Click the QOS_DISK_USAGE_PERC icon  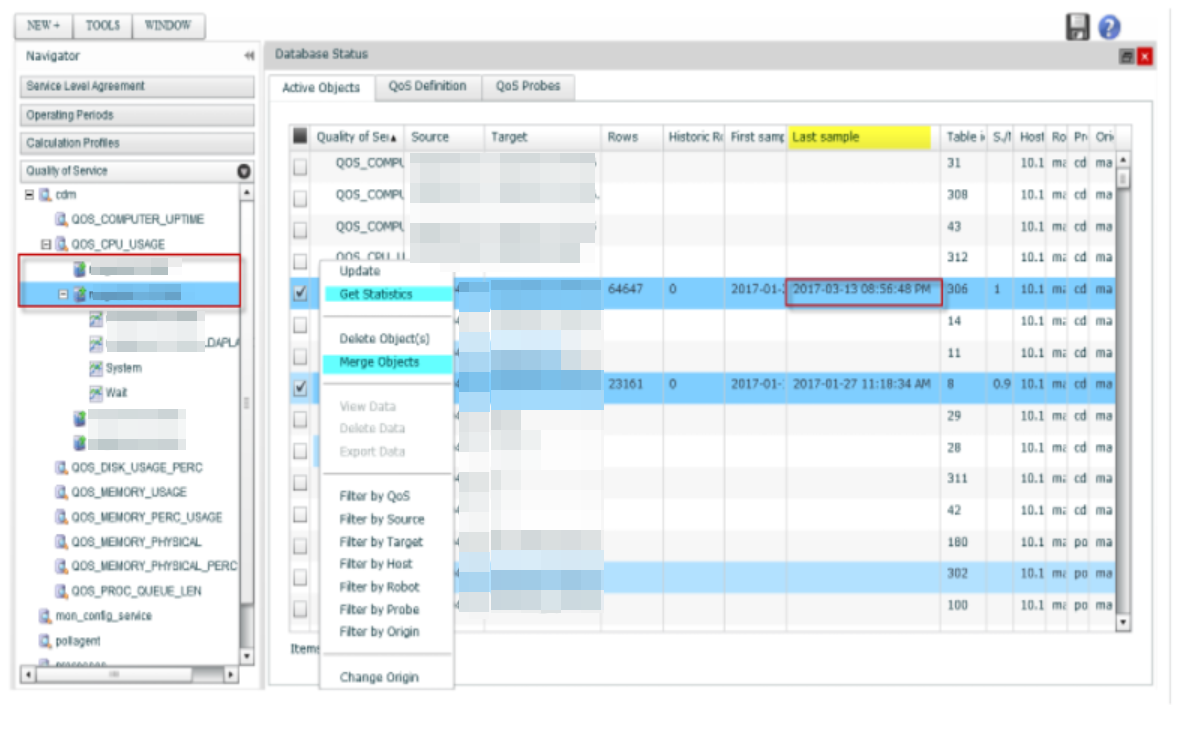point(62,468)
